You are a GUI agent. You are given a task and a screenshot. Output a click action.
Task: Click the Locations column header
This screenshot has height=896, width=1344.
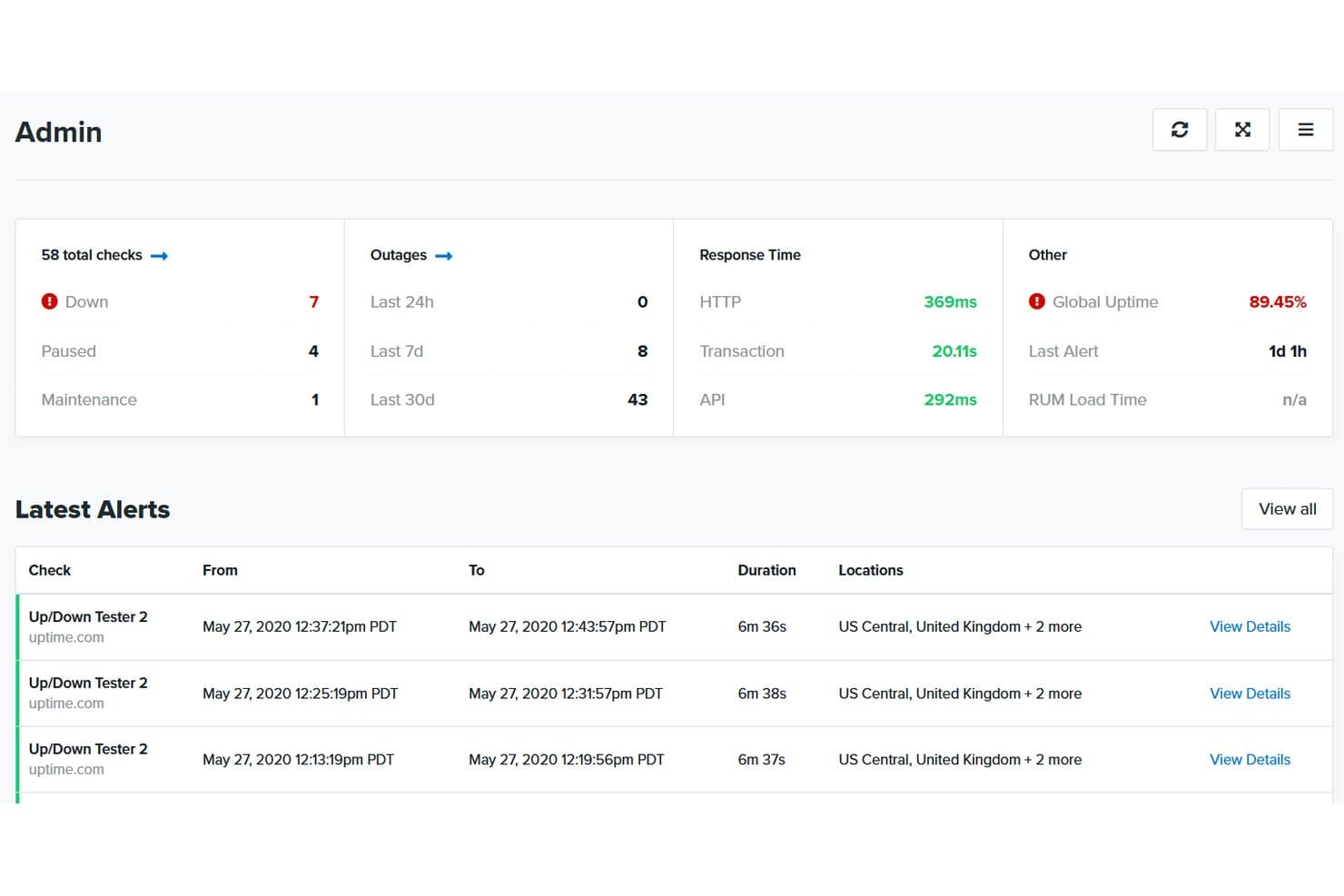click(x=871, y=570)
